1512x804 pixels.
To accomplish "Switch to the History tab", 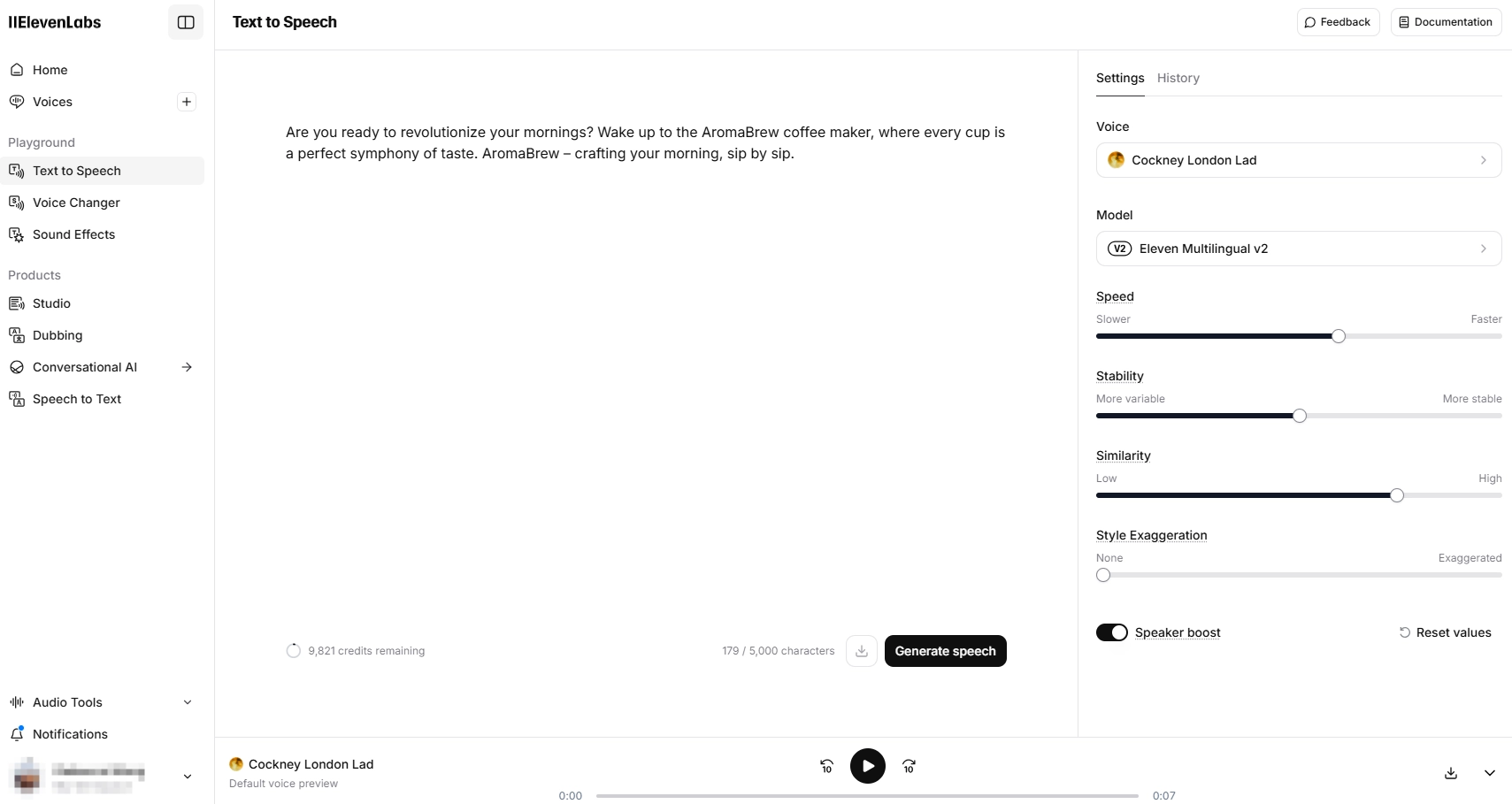I will click(x=1178, y=78).
